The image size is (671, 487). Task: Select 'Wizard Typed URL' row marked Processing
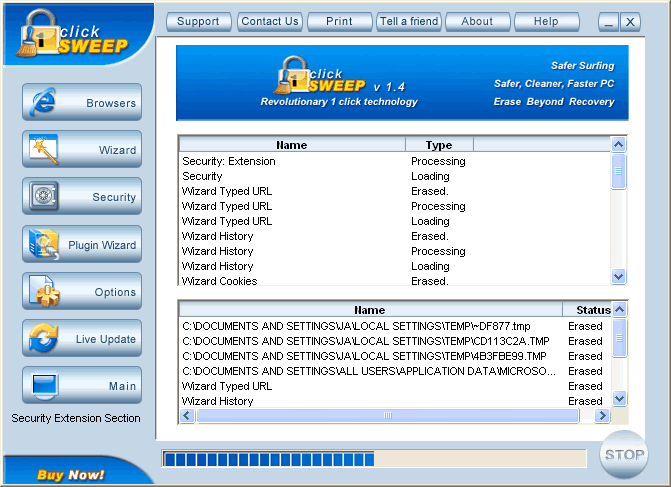tap(395, 206)
